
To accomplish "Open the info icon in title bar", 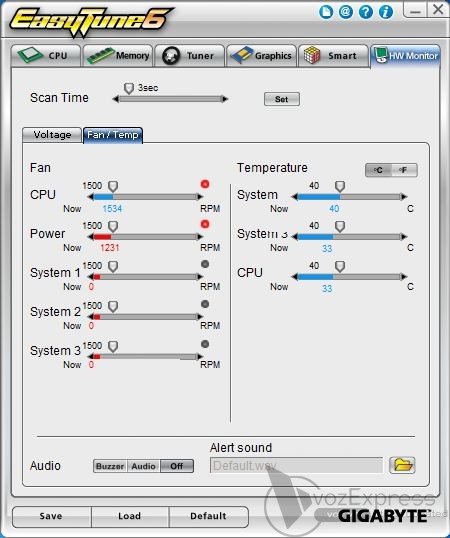I will click(x=386, y=12).
